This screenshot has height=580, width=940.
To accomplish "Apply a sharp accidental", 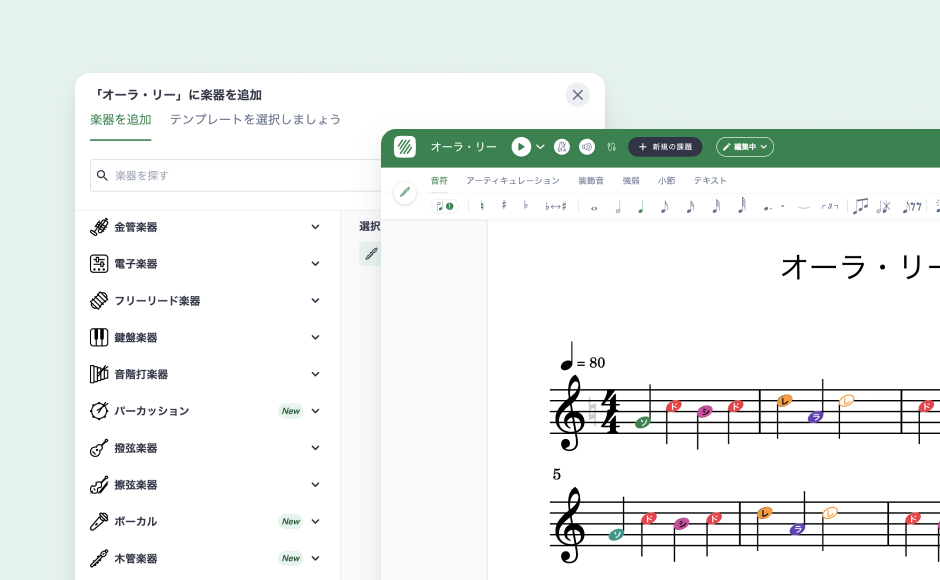I will coord(503,207).
